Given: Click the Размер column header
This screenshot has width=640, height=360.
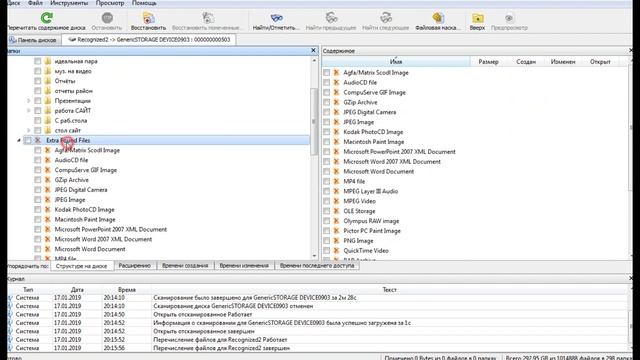Looking at the screenshot, I should [x=488, y=62].
